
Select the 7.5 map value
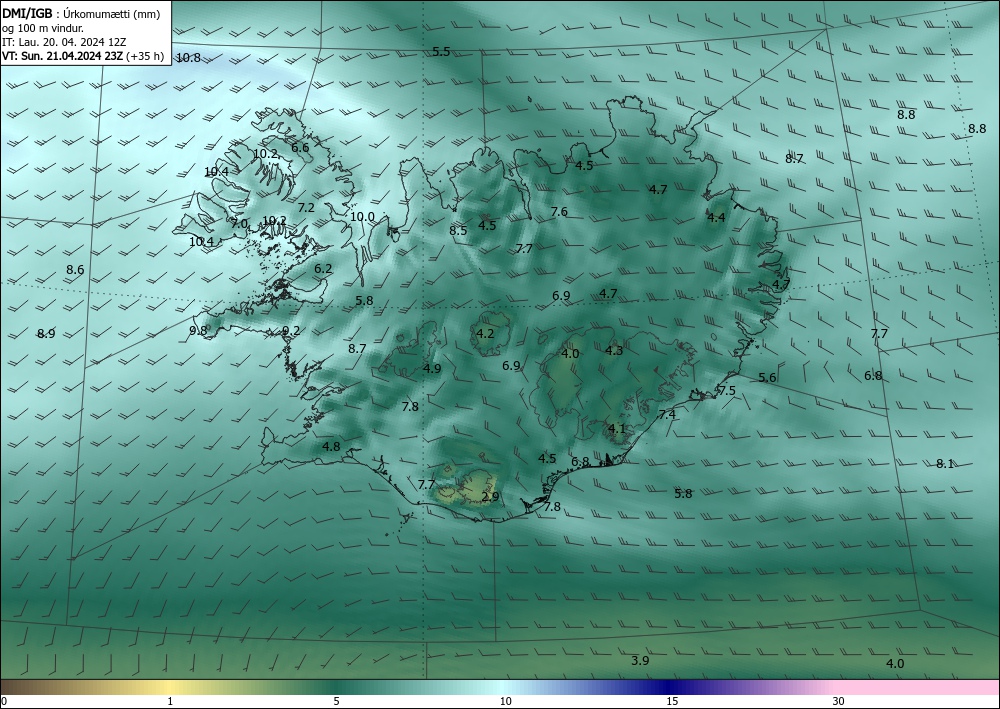[726, 391]
